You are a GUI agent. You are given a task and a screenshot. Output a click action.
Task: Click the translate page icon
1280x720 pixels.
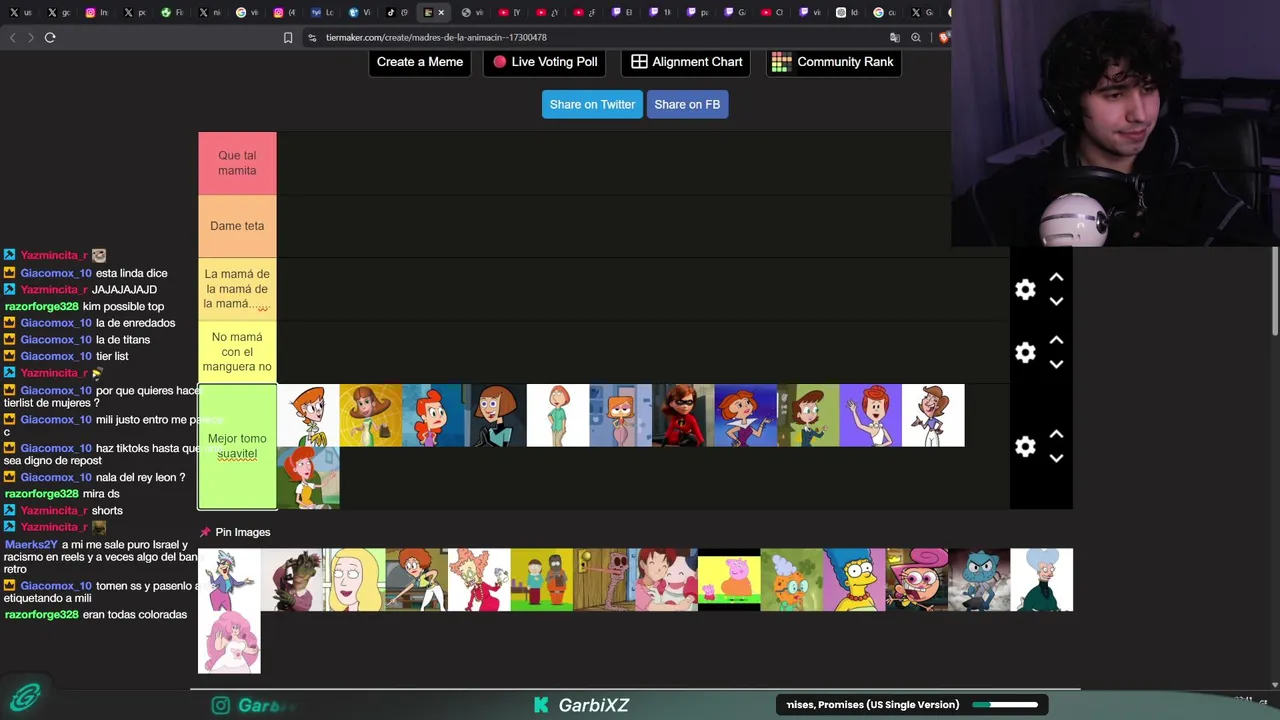coord(895,38)
